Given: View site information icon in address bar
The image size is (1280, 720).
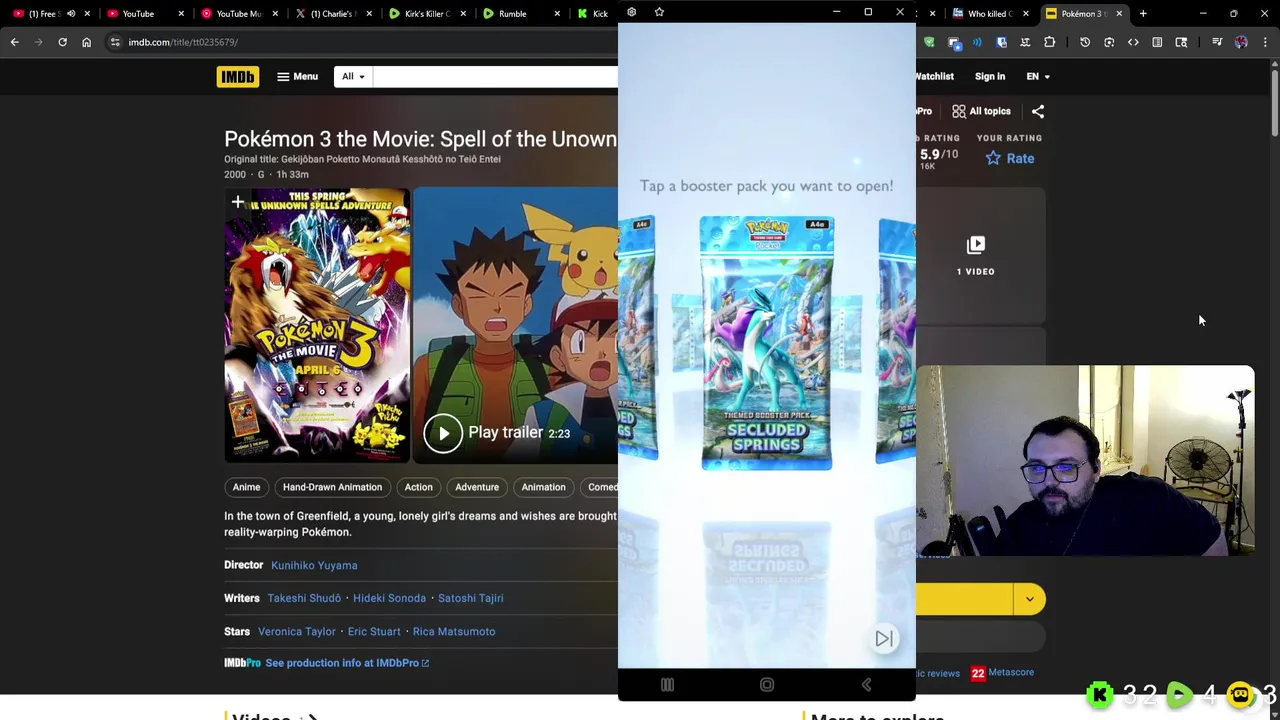Looking at the screenshot, I should (115, 42).
